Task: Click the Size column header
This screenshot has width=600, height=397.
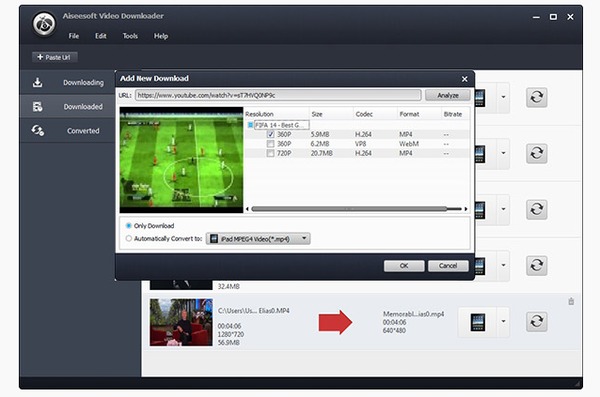Action: tap(331, 114)
